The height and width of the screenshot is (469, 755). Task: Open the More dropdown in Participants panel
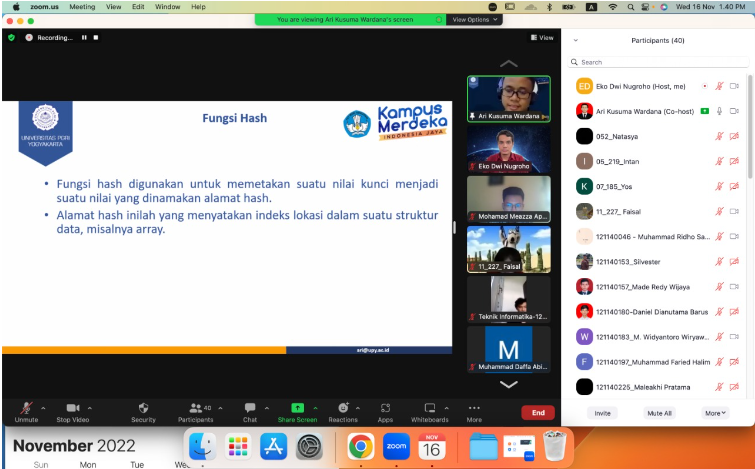(715, 412)
